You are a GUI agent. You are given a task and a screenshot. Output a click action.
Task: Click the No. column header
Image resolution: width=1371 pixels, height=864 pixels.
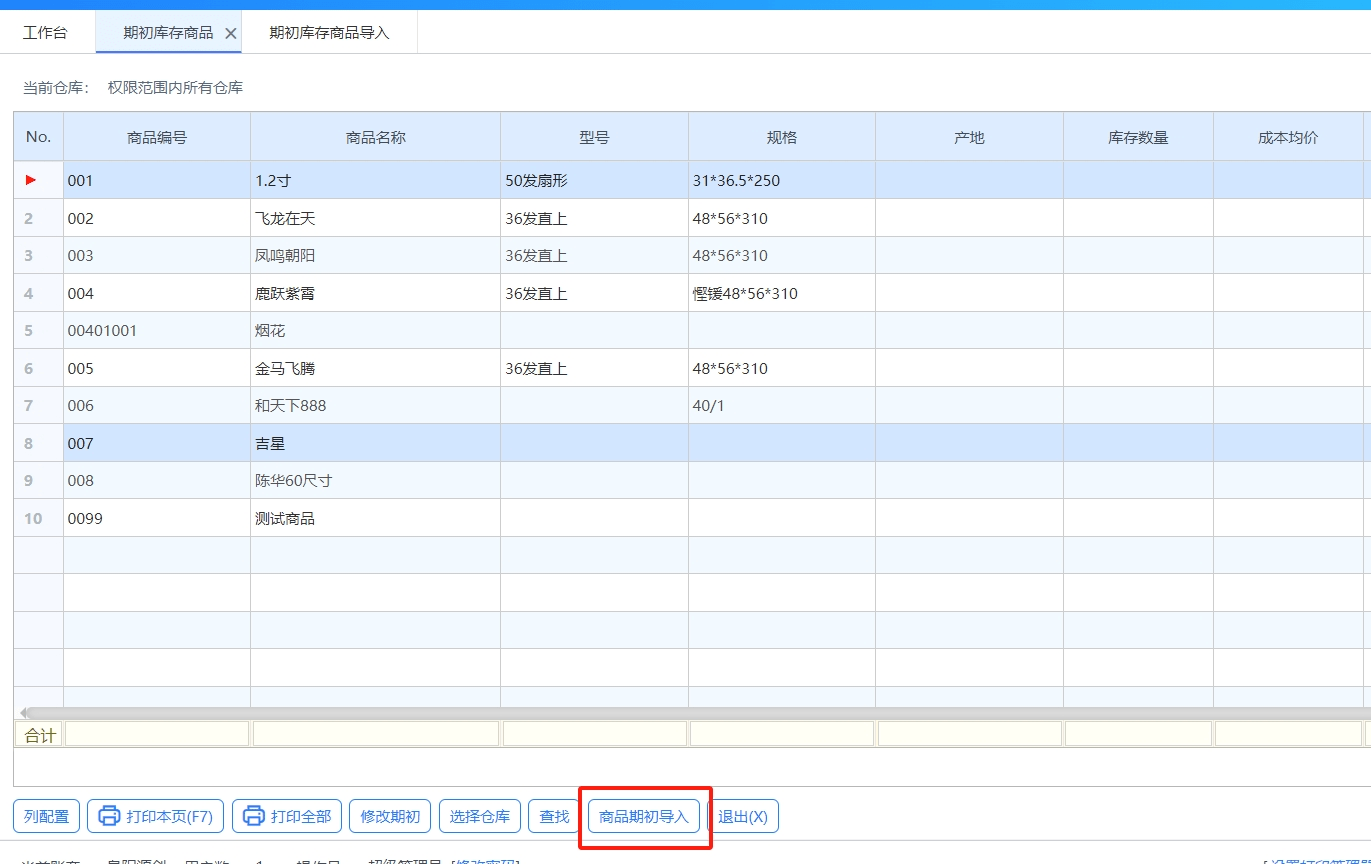(x=38, y=136)
